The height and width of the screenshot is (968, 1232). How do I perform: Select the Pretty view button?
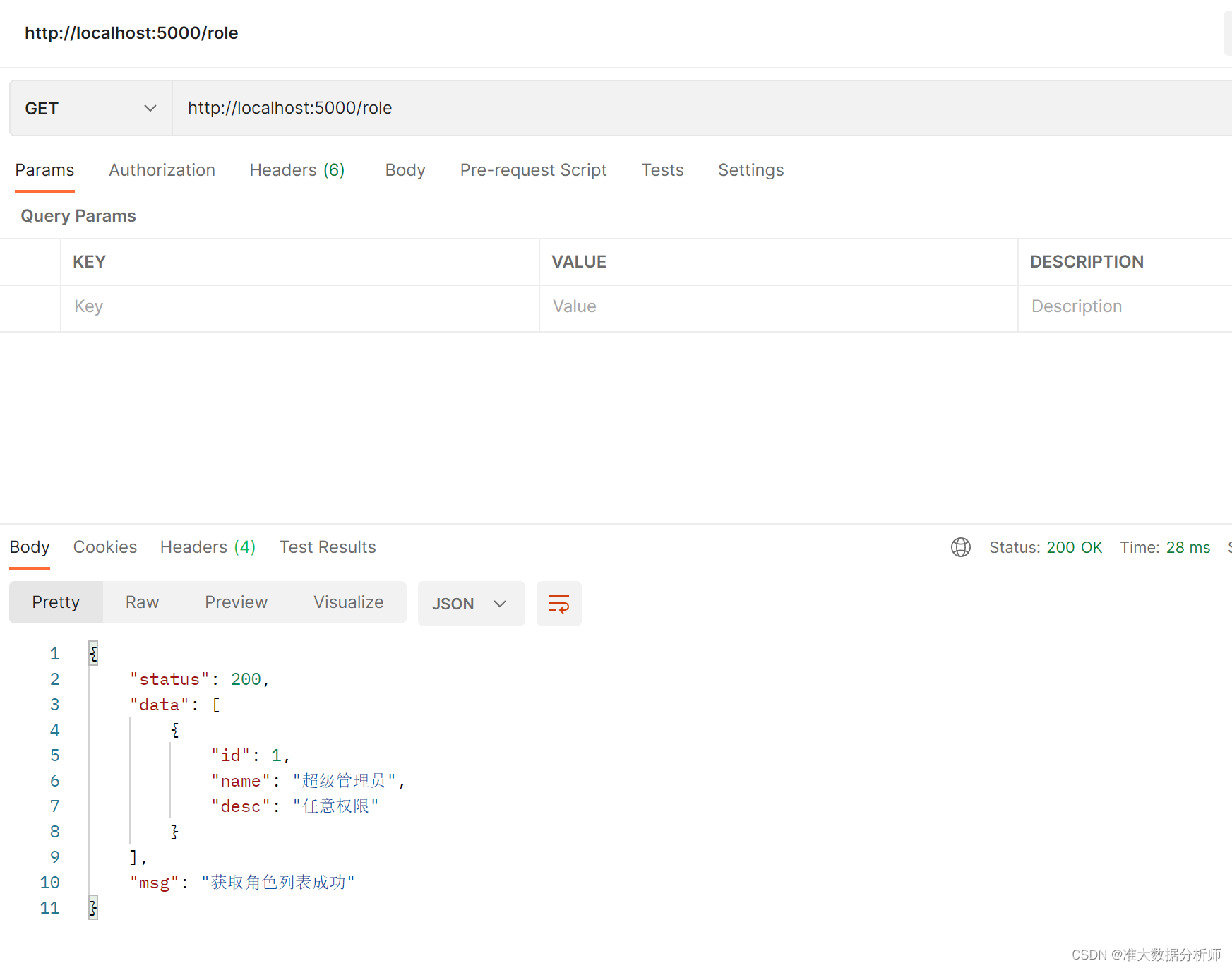click(x=56, y=602)
